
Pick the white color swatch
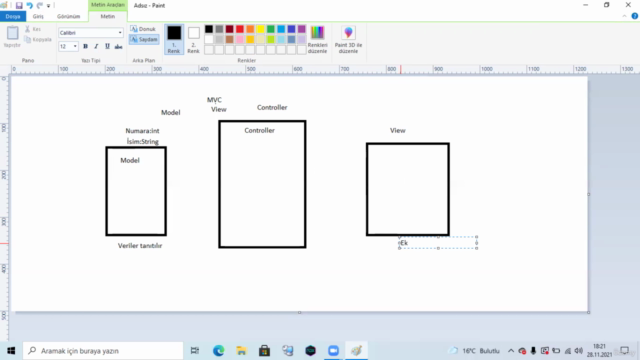pos(209,40)
